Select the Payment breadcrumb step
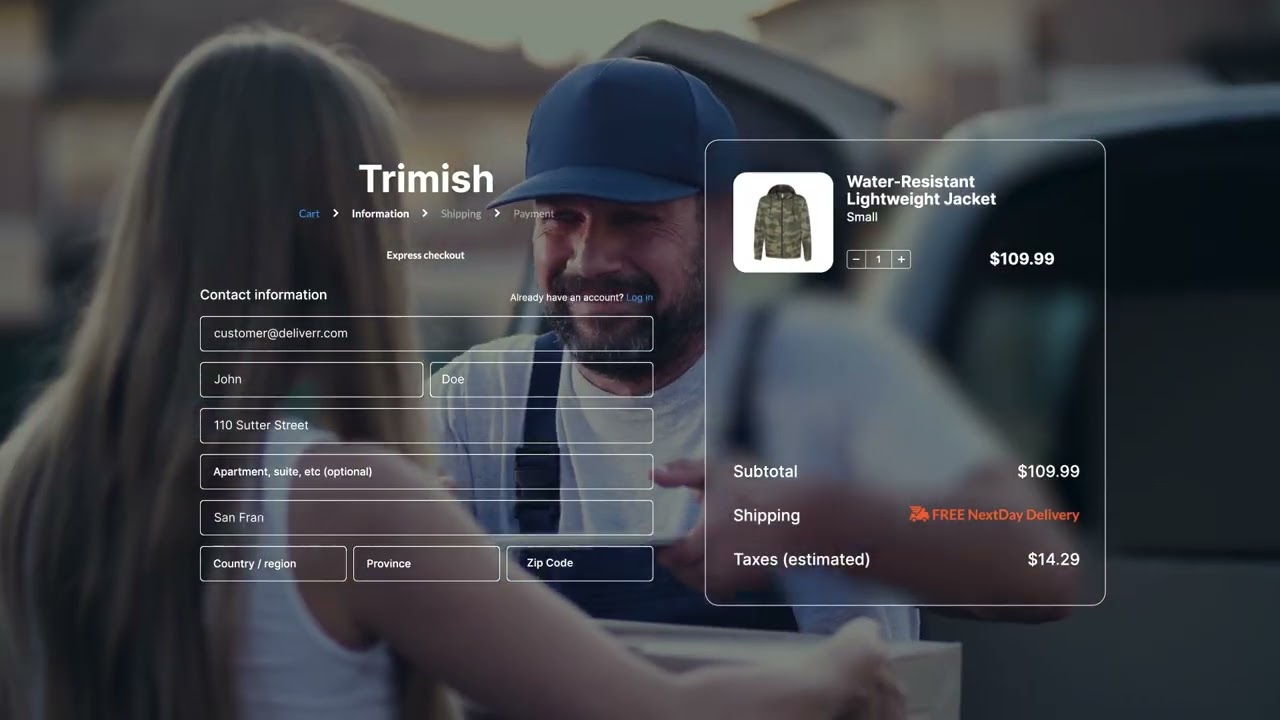This screenshot has height=720, width=1280. pos(533,213)
